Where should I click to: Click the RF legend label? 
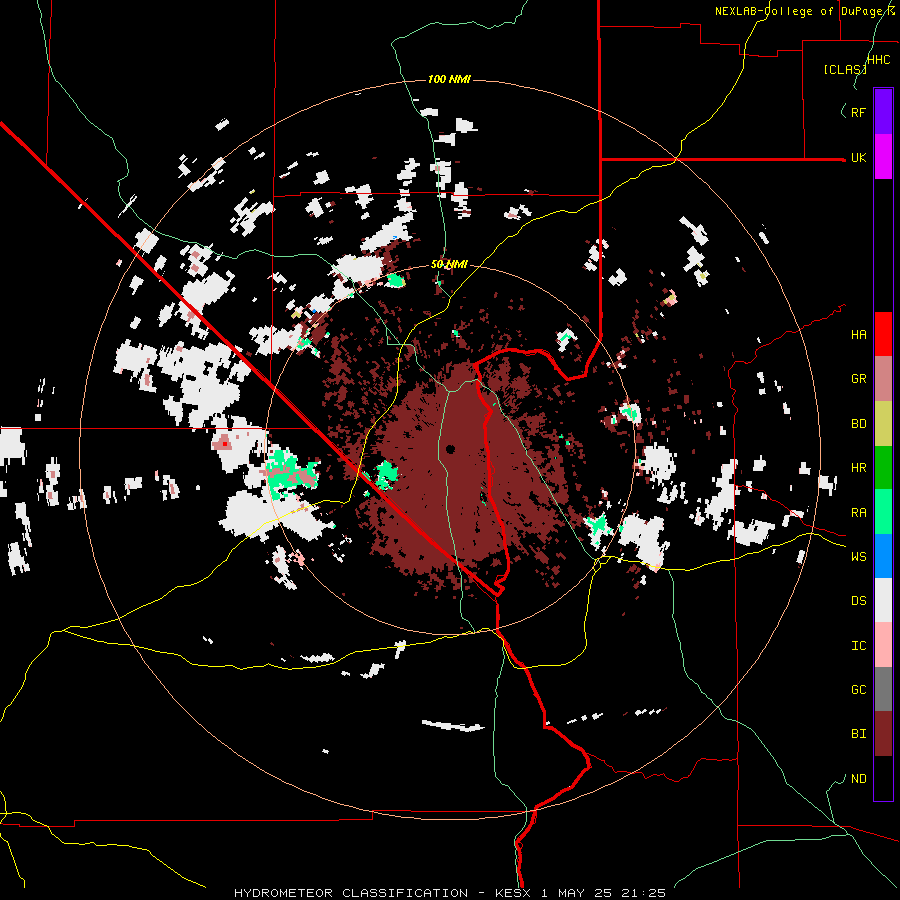point(858,112)
